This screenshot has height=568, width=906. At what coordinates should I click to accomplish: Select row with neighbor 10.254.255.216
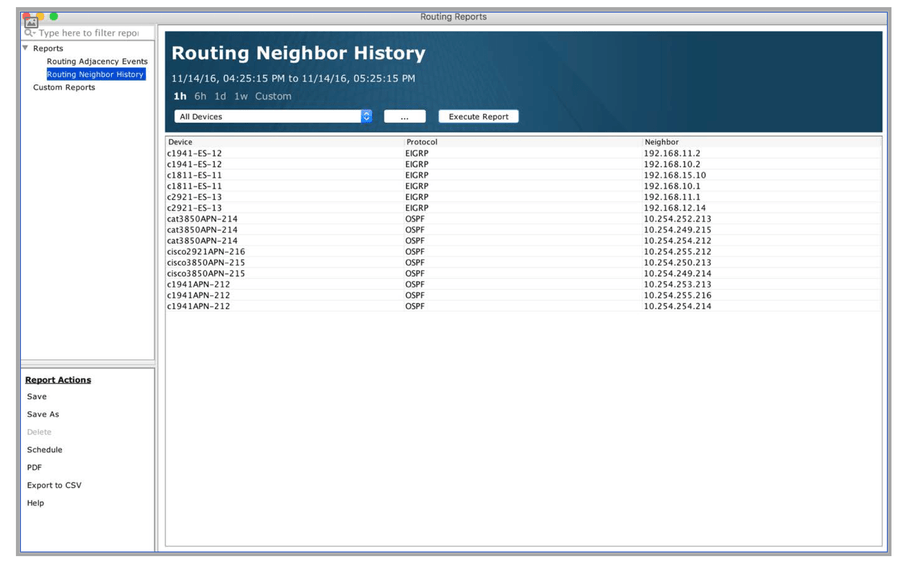(523, 296)
